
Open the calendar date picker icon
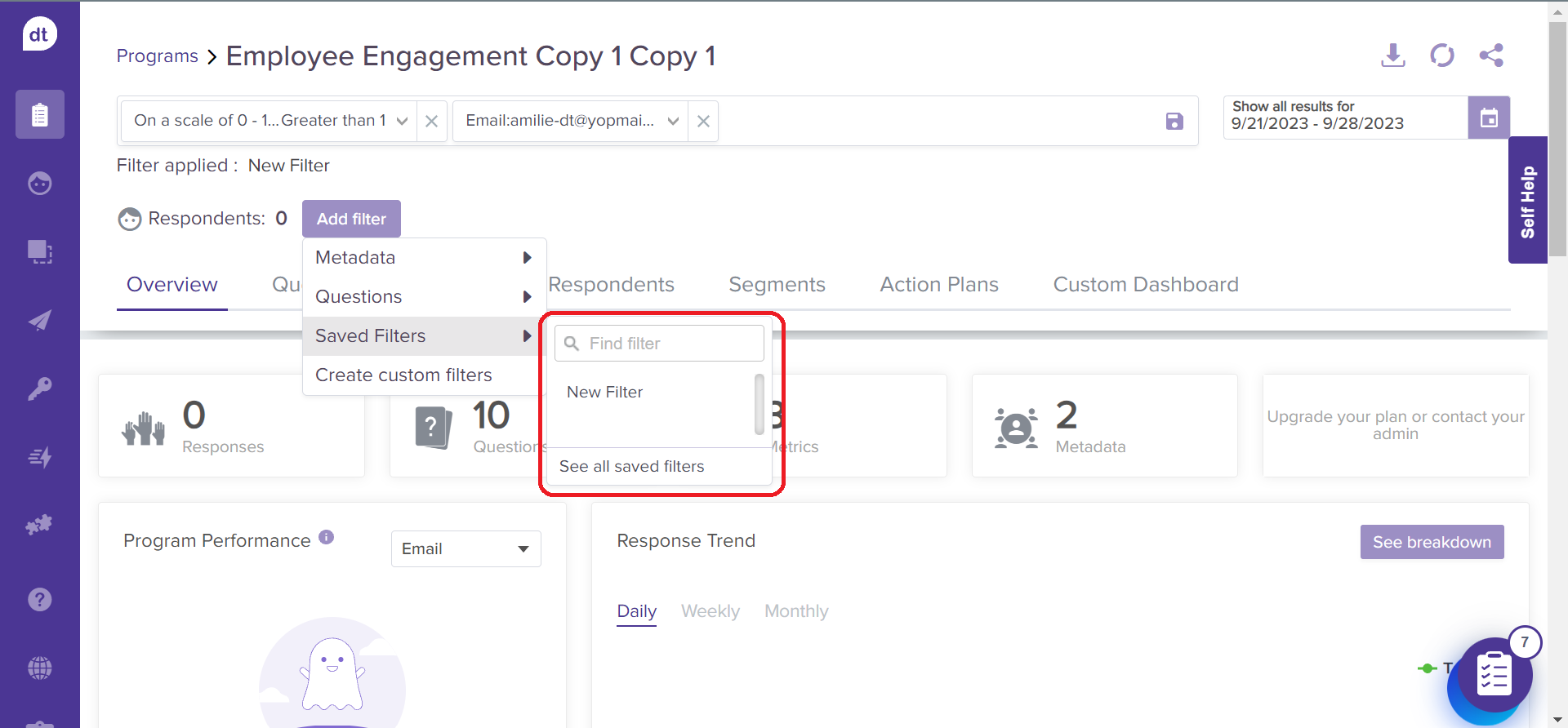tap(1488, 118)
